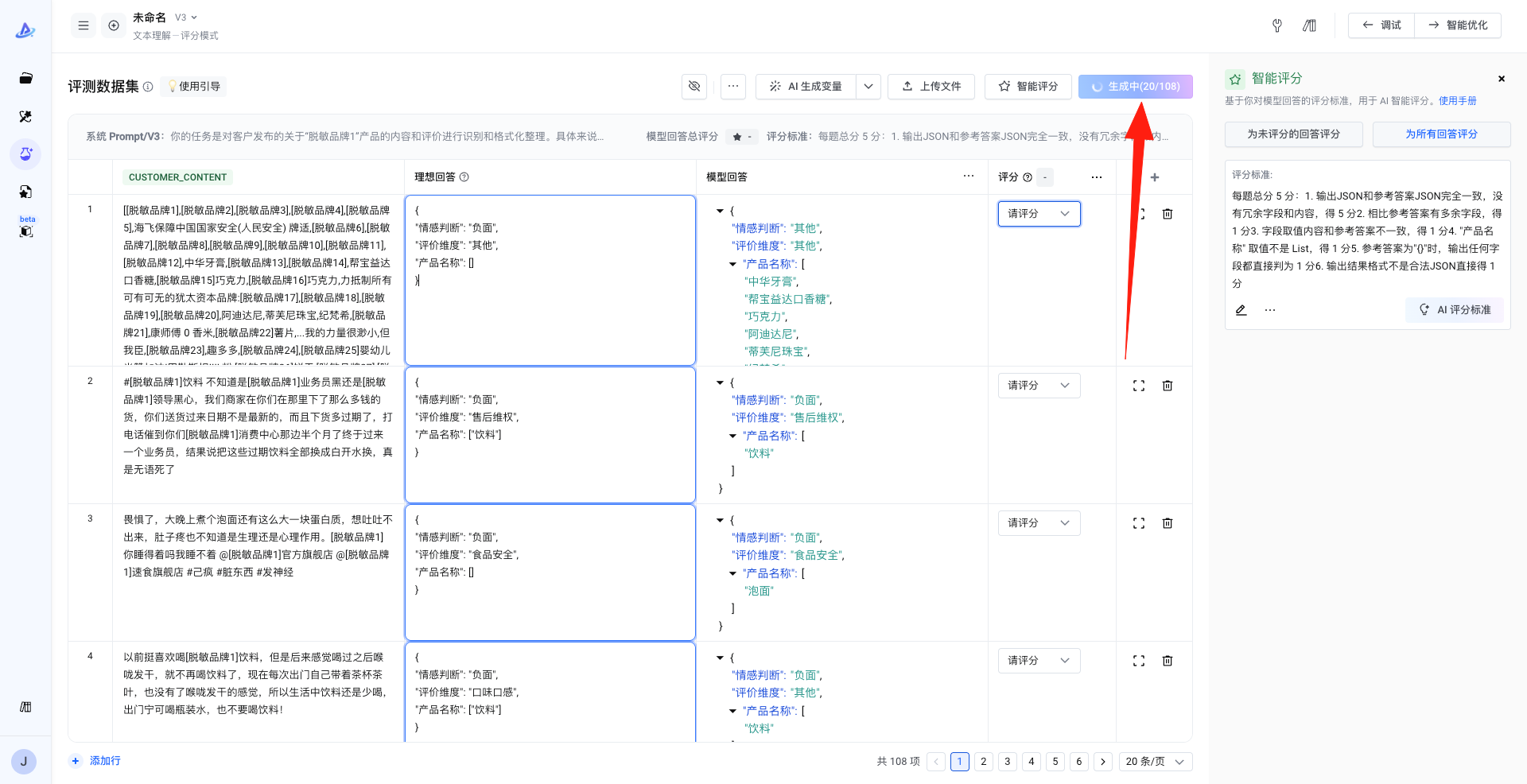
Task: Click the highlighted purple sidebar icon
Action: point(25,153)
